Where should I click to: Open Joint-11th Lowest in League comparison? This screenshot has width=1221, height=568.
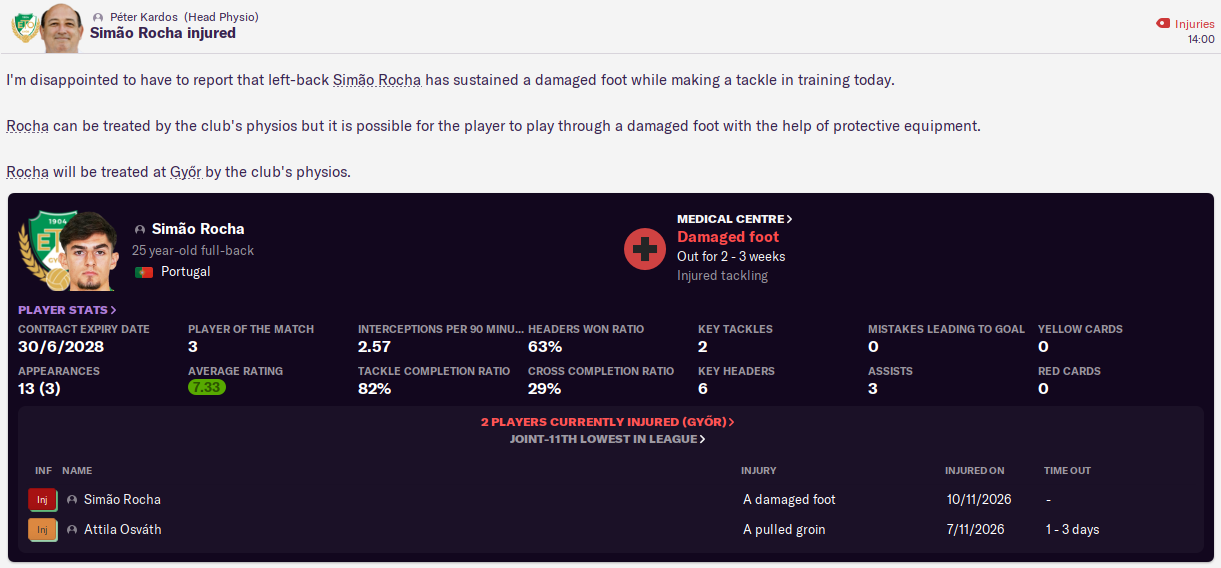pos(607,439)
